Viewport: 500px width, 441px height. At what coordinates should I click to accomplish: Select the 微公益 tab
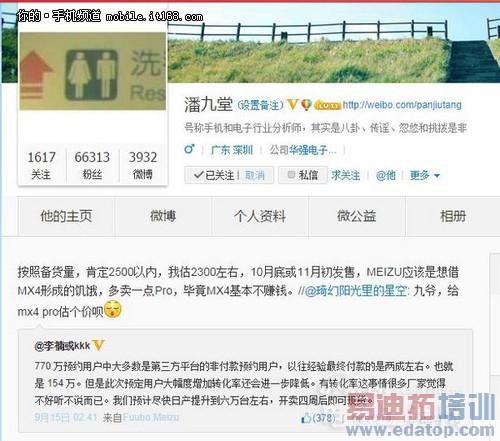[356, 216]
